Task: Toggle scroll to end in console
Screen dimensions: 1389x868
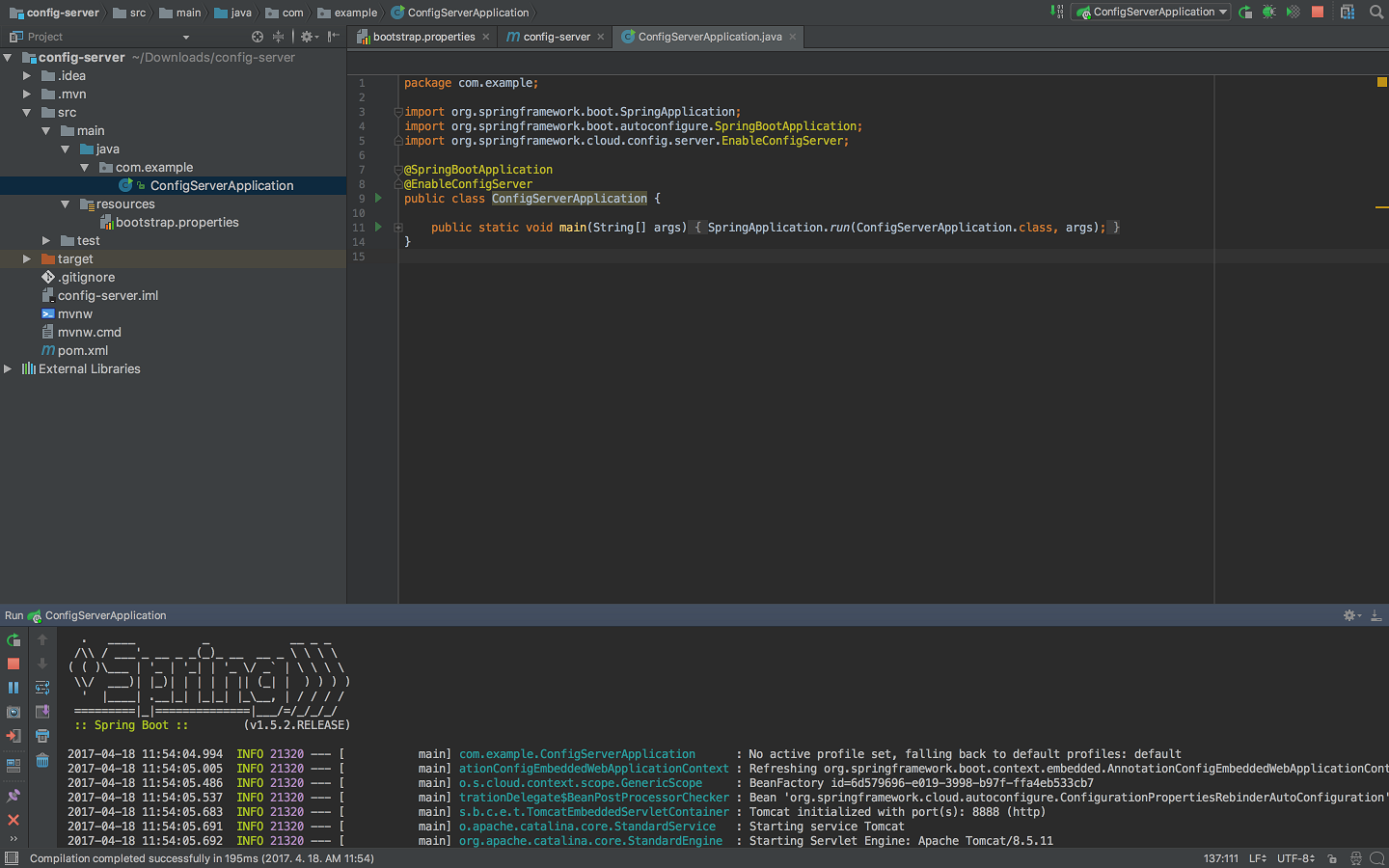Action: 42,712
